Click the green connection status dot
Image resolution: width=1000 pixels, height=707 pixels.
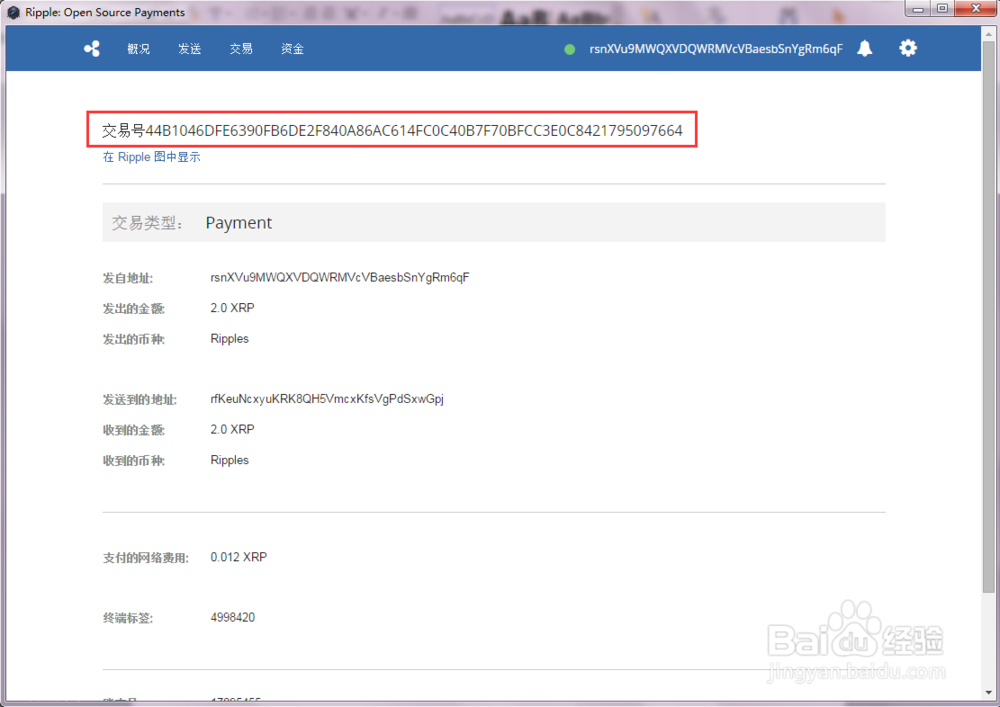coord(570,49)
